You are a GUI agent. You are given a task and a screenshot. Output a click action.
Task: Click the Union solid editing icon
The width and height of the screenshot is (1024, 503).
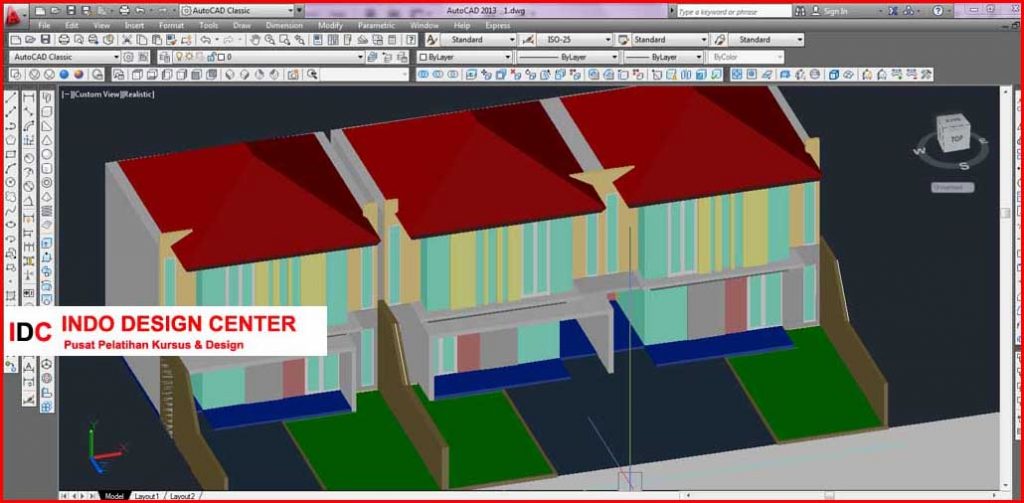coord(423,74)
